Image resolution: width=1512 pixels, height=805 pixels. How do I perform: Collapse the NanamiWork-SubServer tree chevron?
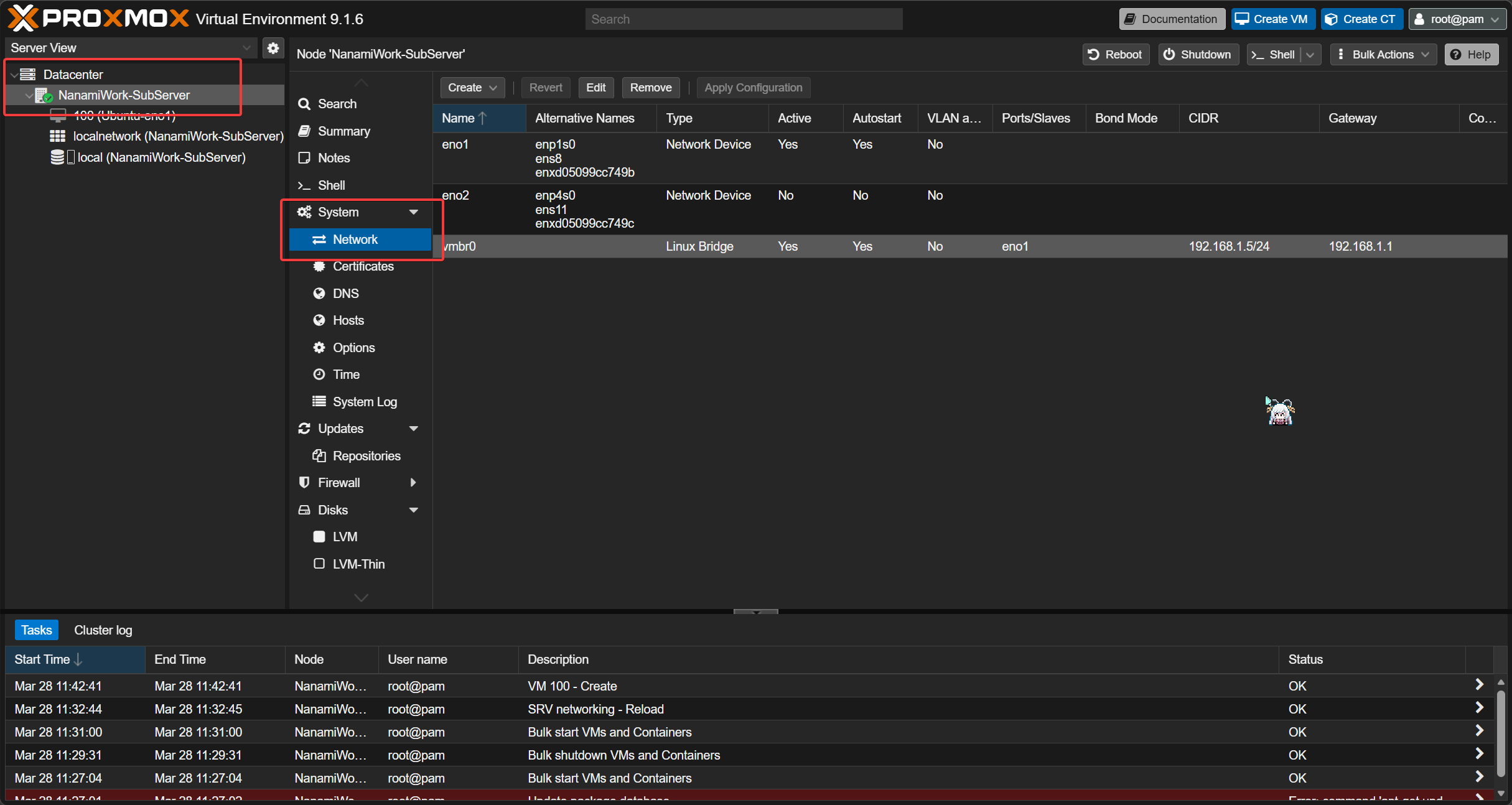coord(29,95)
